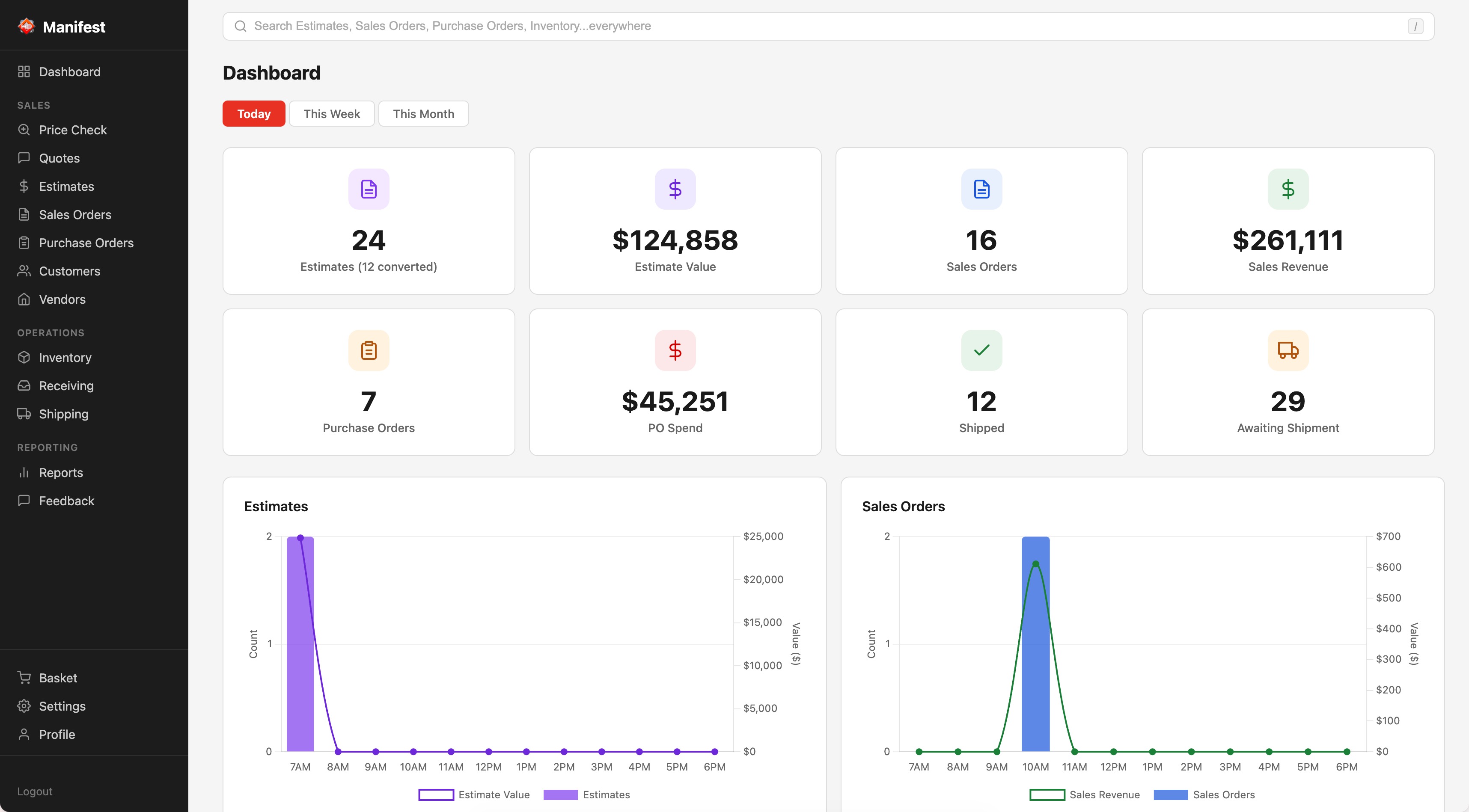Toggle the Estimate Value legend entry
Screen dimensions: 1469x812
pyautogui.click(x=474, y=794)
